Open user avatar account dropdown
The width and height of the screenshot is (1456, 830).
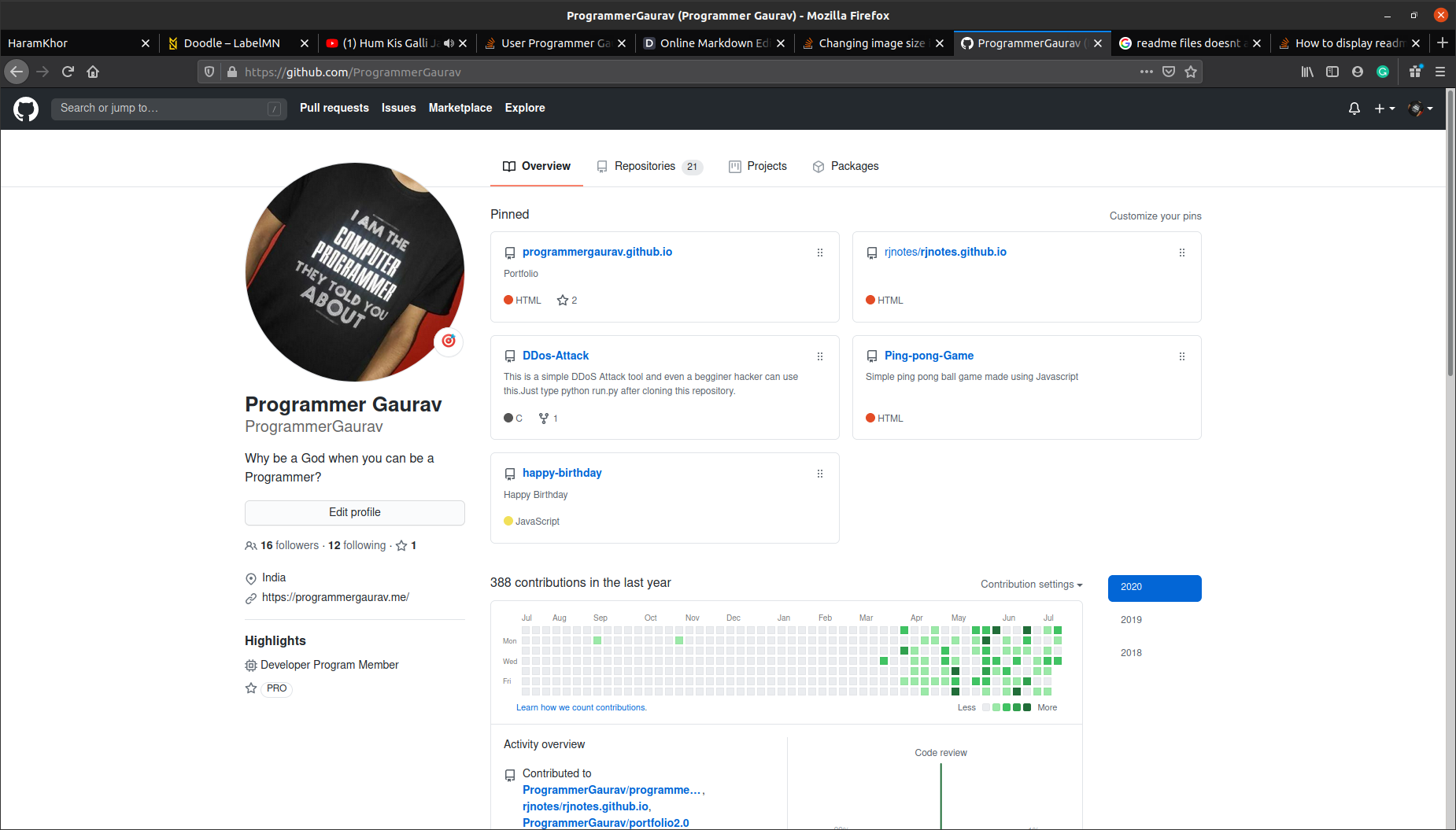1420,109
